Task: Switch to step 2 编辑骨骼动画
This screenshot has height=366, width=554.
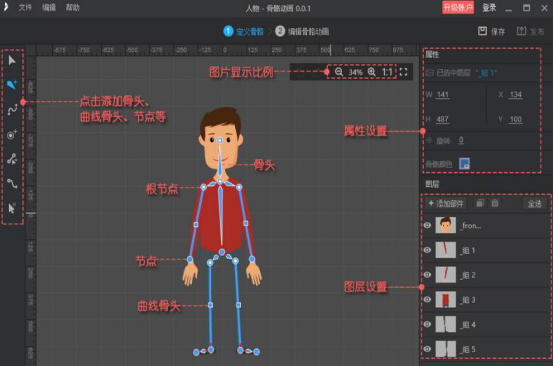Action: tap(302, 31)
